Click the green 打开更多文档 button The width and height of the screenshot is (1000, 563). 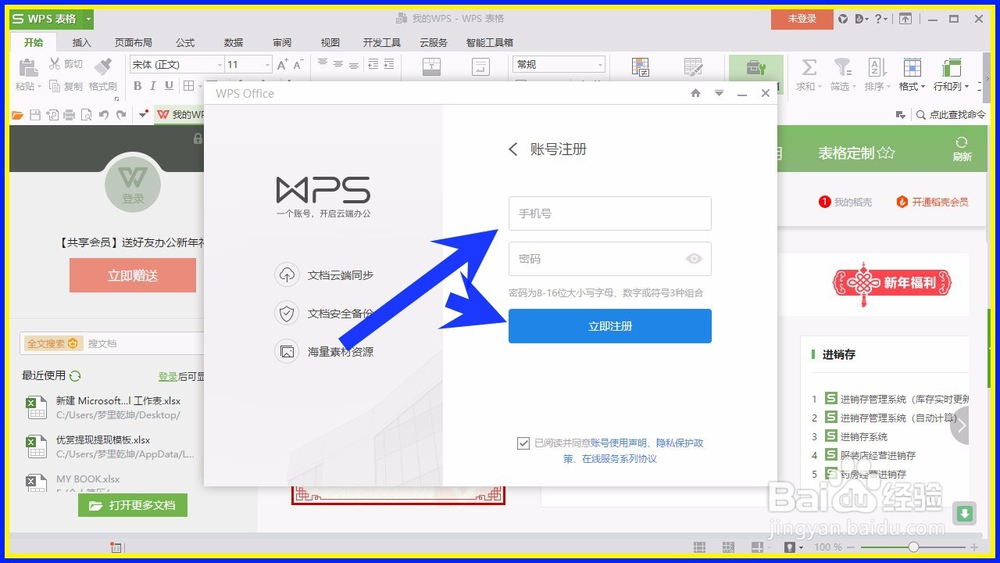tap(133, 505)
